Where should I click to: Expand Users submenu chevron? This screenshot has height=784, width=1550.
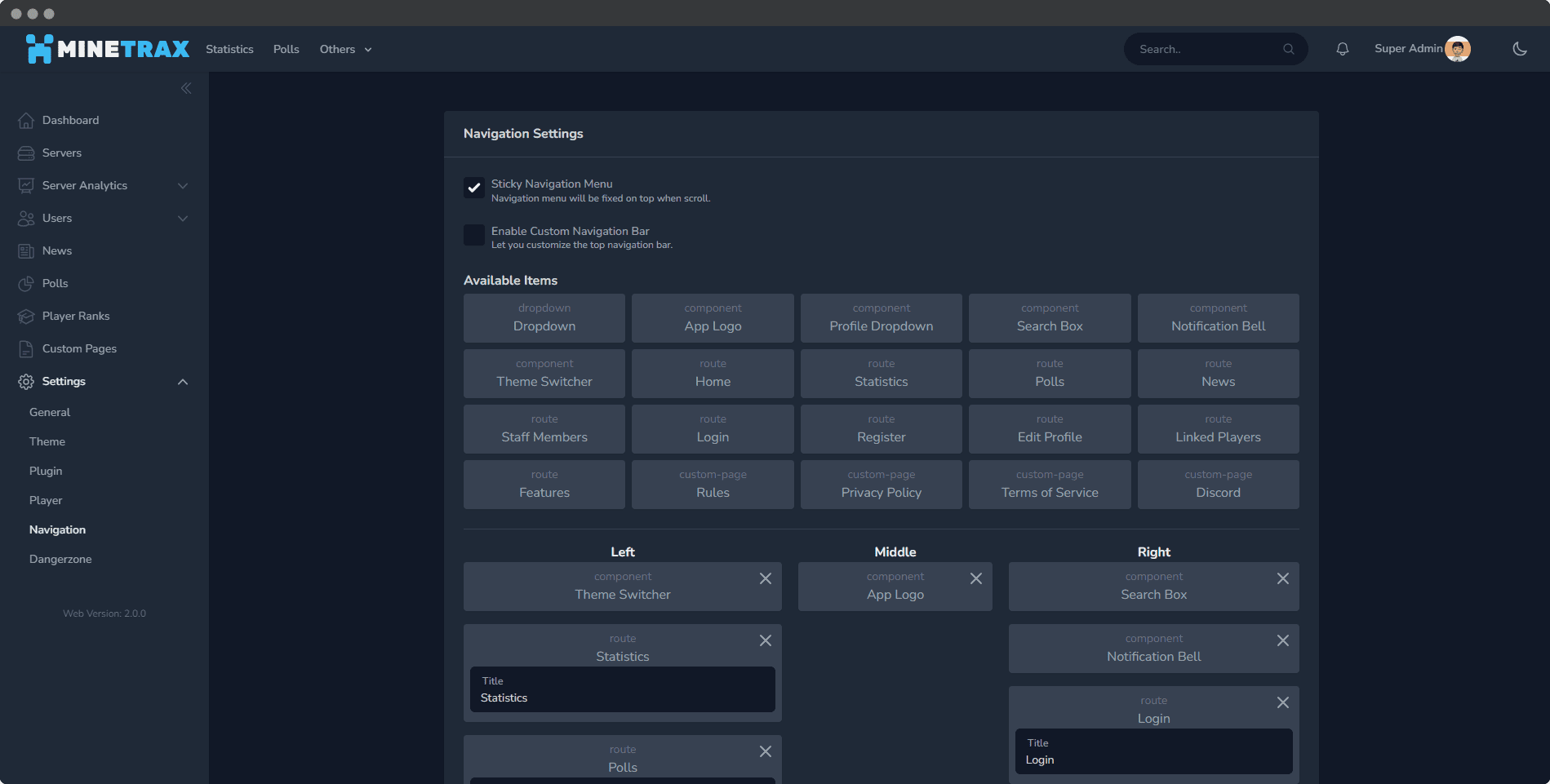(183, 219)
